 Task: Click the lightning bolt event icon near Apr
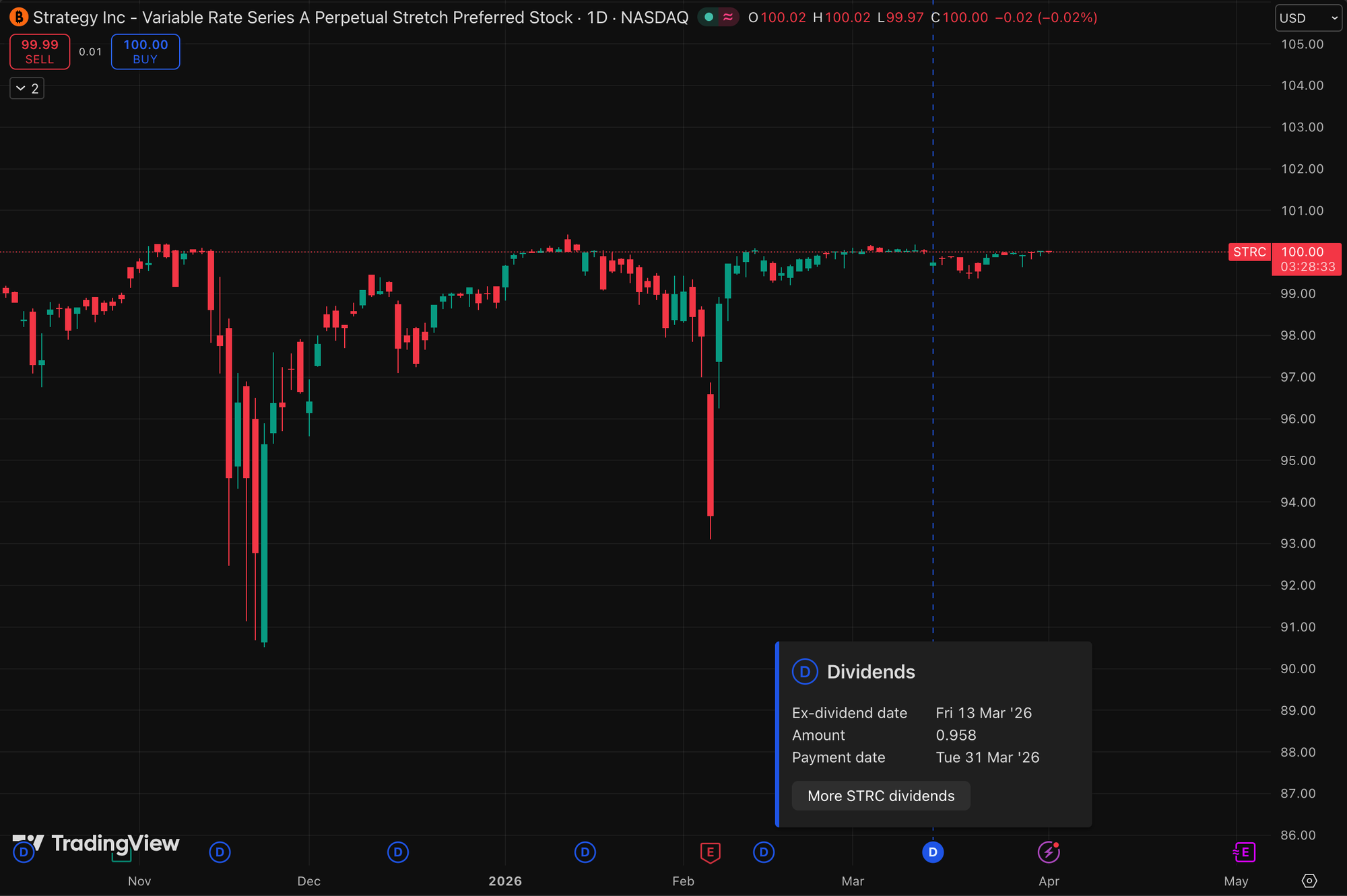pos(1048,852)
